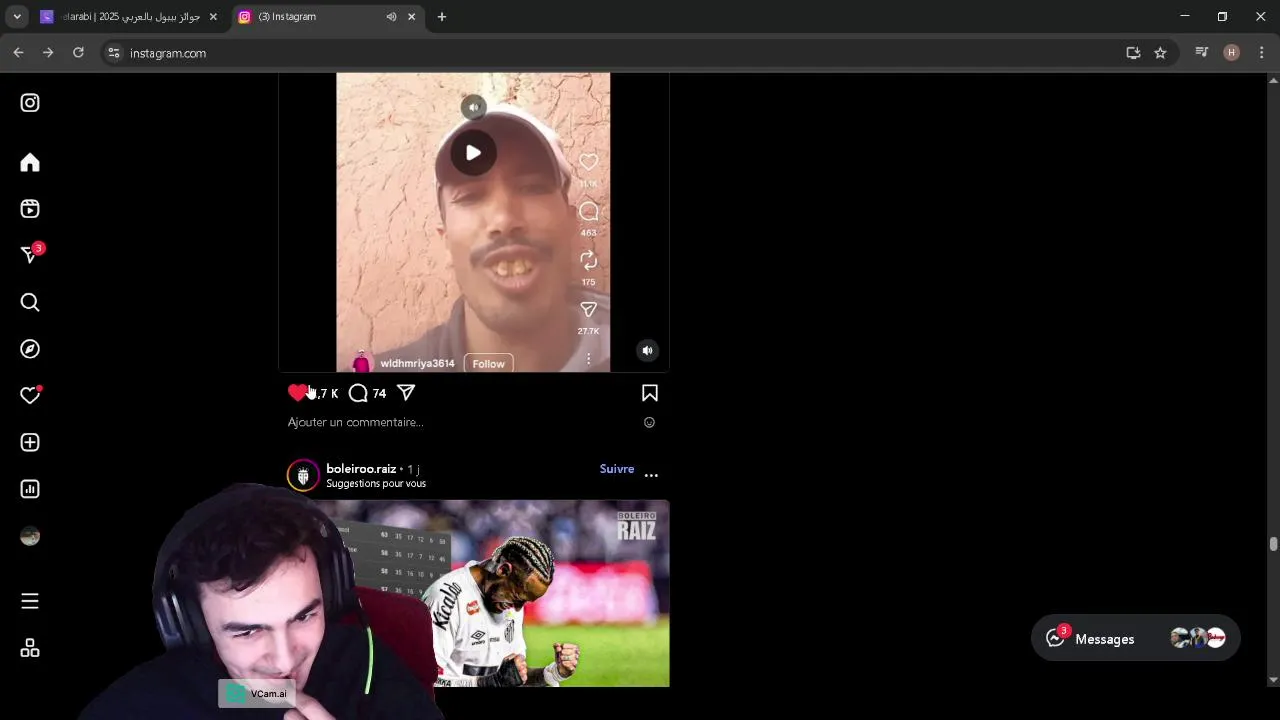
Task: Click wldhmriya3614 username in video
Action: [417, 363]
